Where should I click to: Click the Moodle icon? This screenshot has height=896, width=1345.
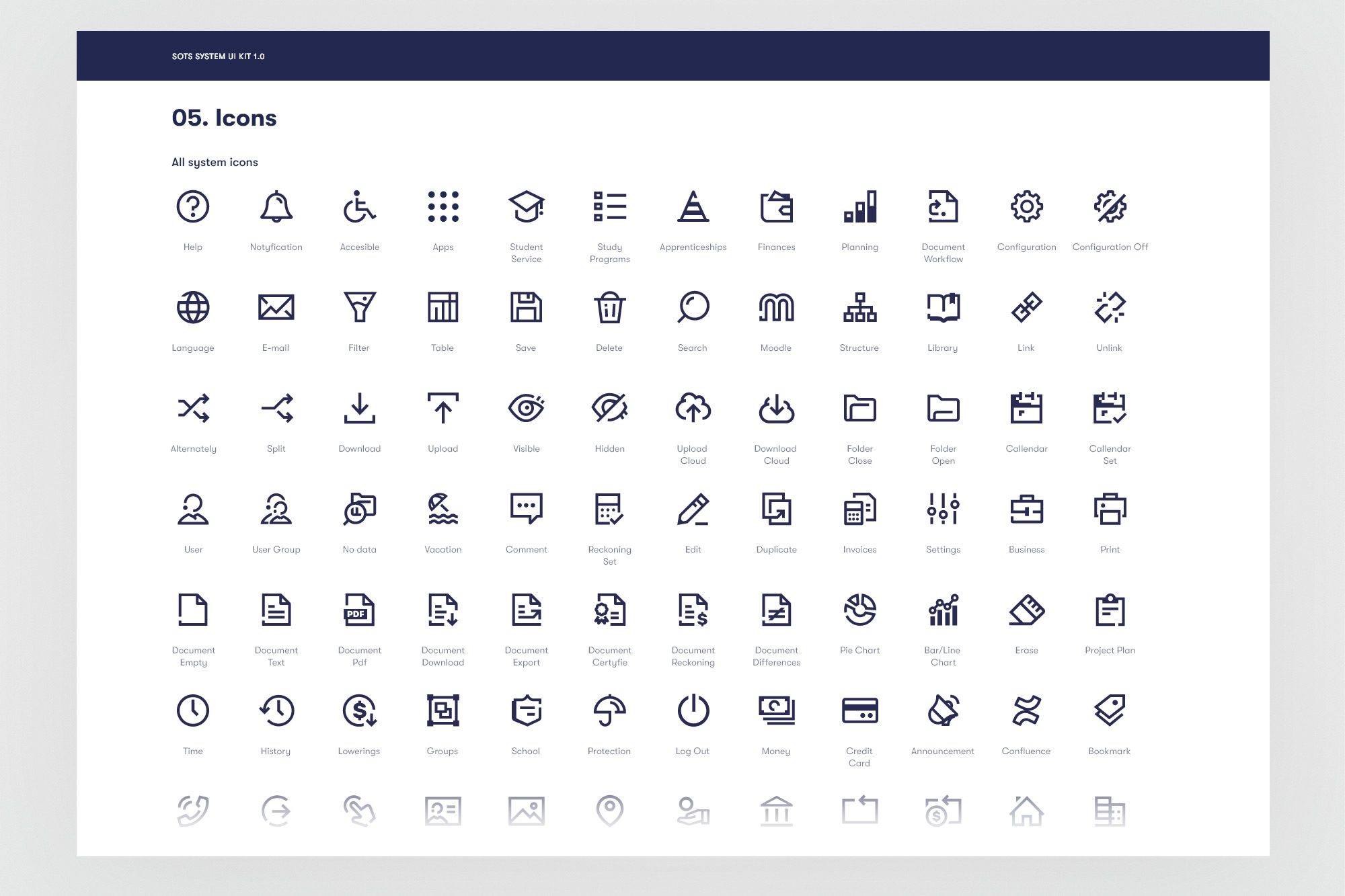[776, 307]
